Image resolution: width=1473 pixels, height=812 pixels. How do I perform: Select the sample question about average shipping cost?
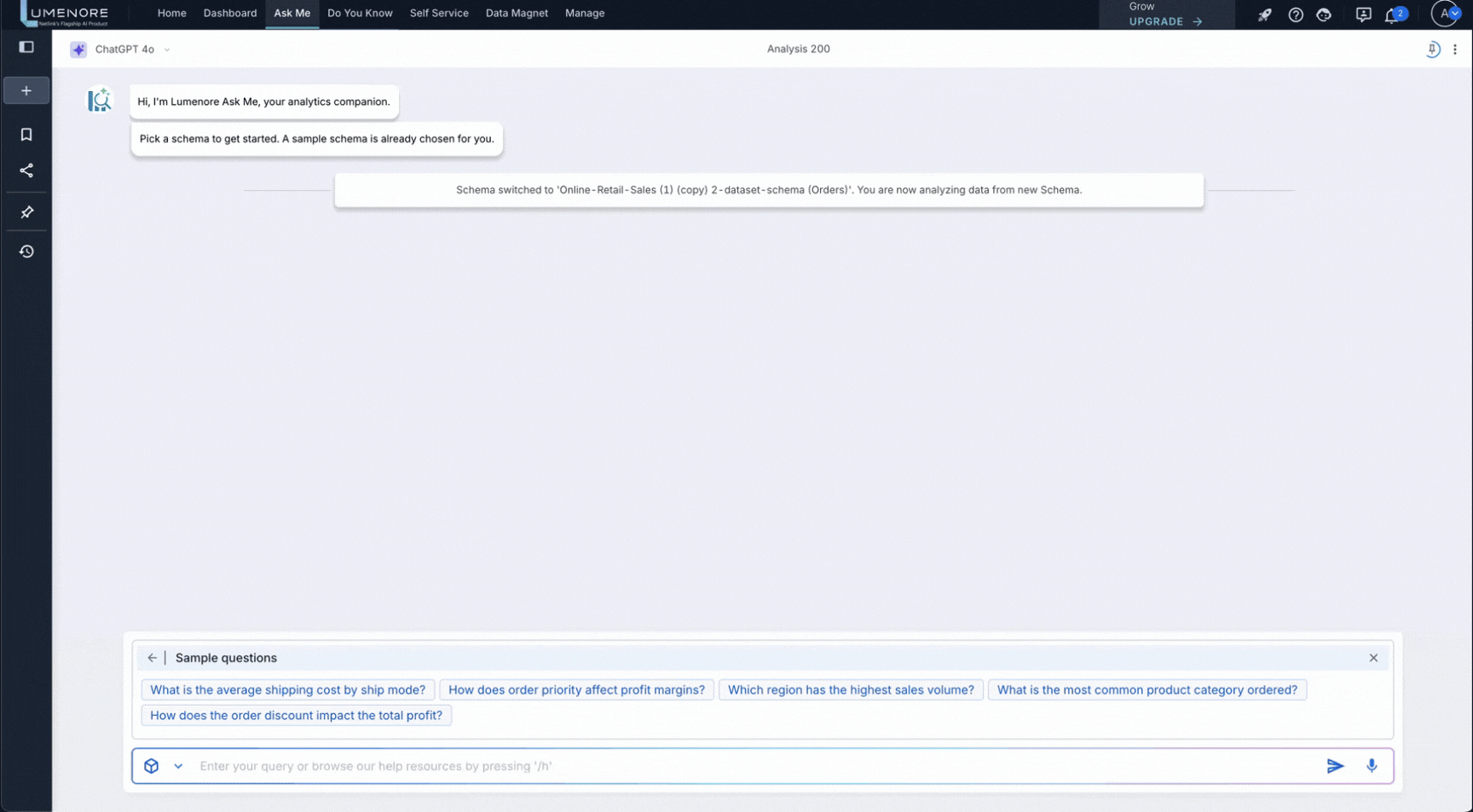pyautogui.click(x=286, y=689)
